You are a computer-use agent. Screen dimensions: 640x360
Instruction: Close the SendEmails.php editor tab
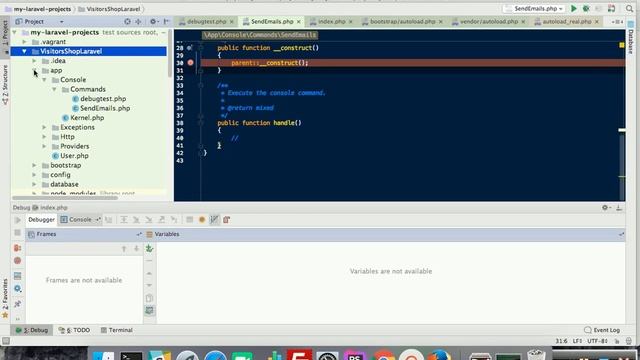coord(299,21)
